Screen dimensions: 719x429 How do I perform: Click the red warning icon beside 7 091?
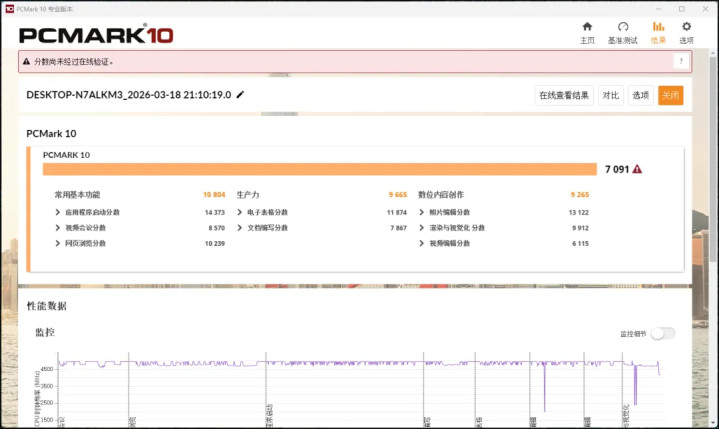click(x=637, y=169)
